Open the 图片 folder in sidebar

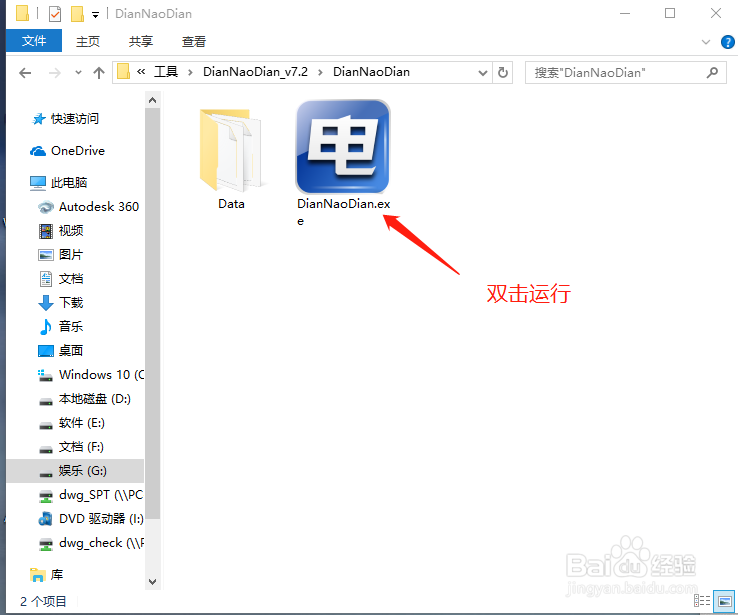61,255
